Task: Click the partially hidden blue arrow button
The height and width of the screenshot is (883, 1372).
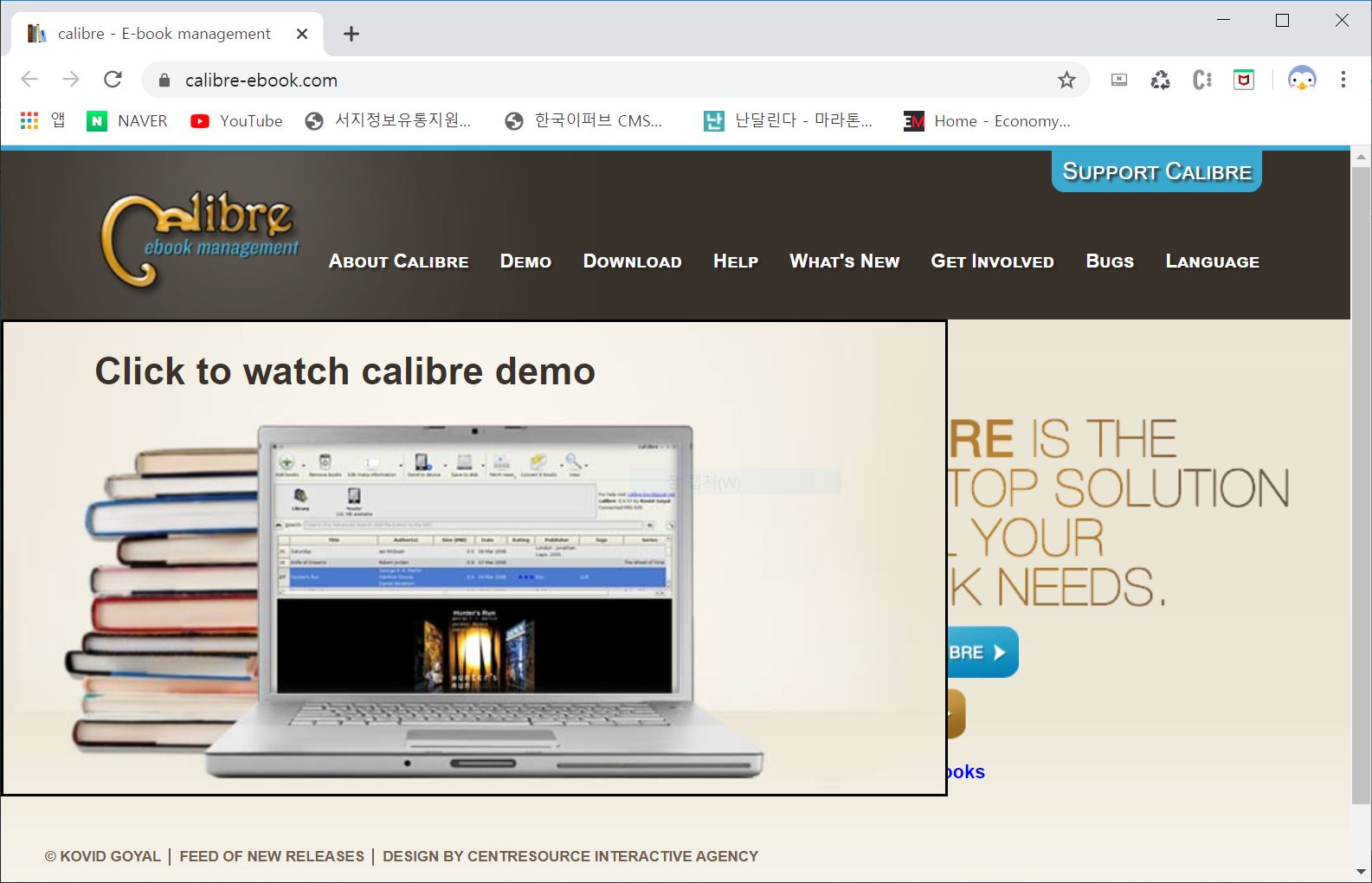Action: 983,652
